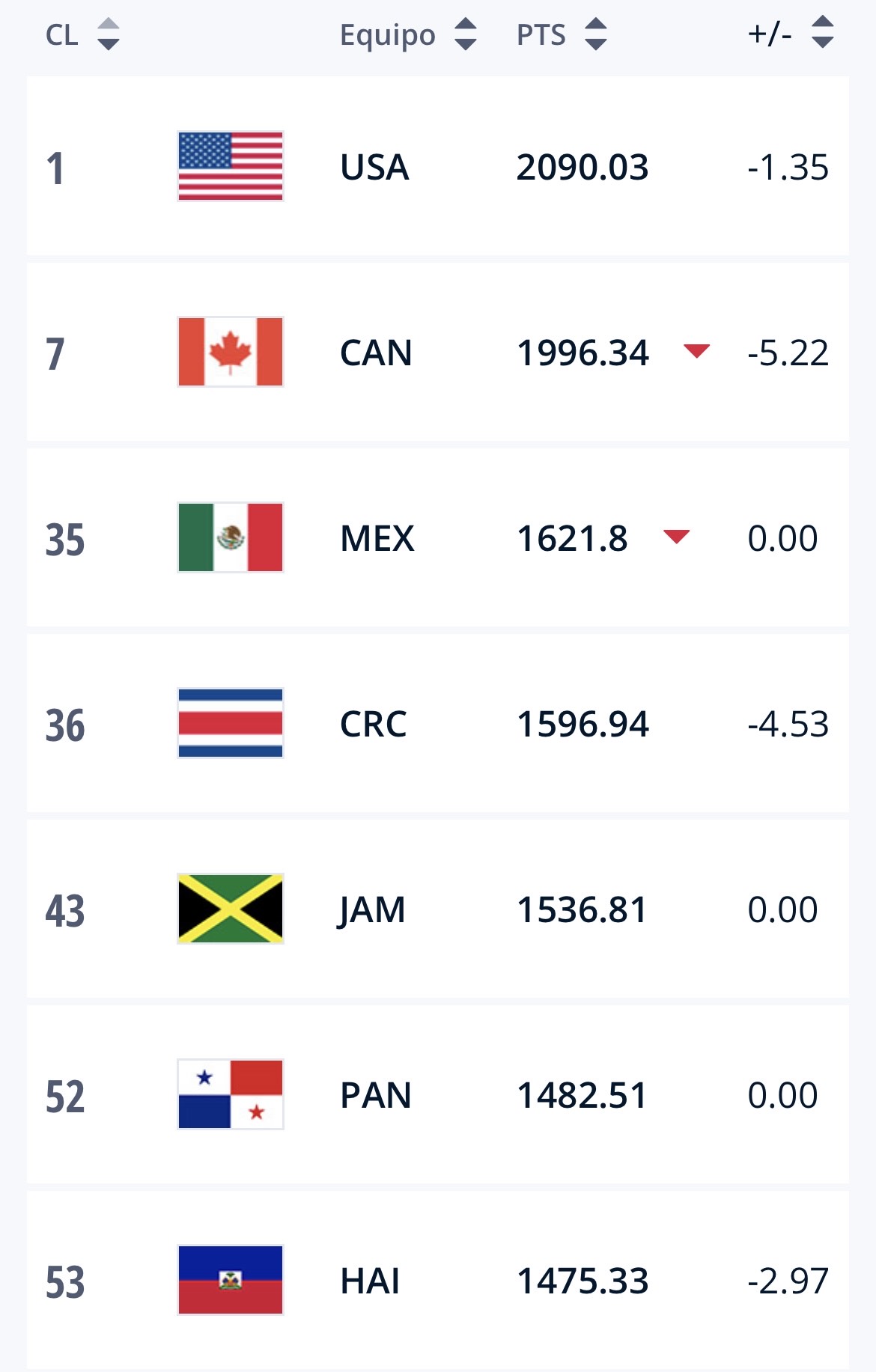Click the HAI team name
This screenshot has width=876, height=1372.
point(370,1281)
